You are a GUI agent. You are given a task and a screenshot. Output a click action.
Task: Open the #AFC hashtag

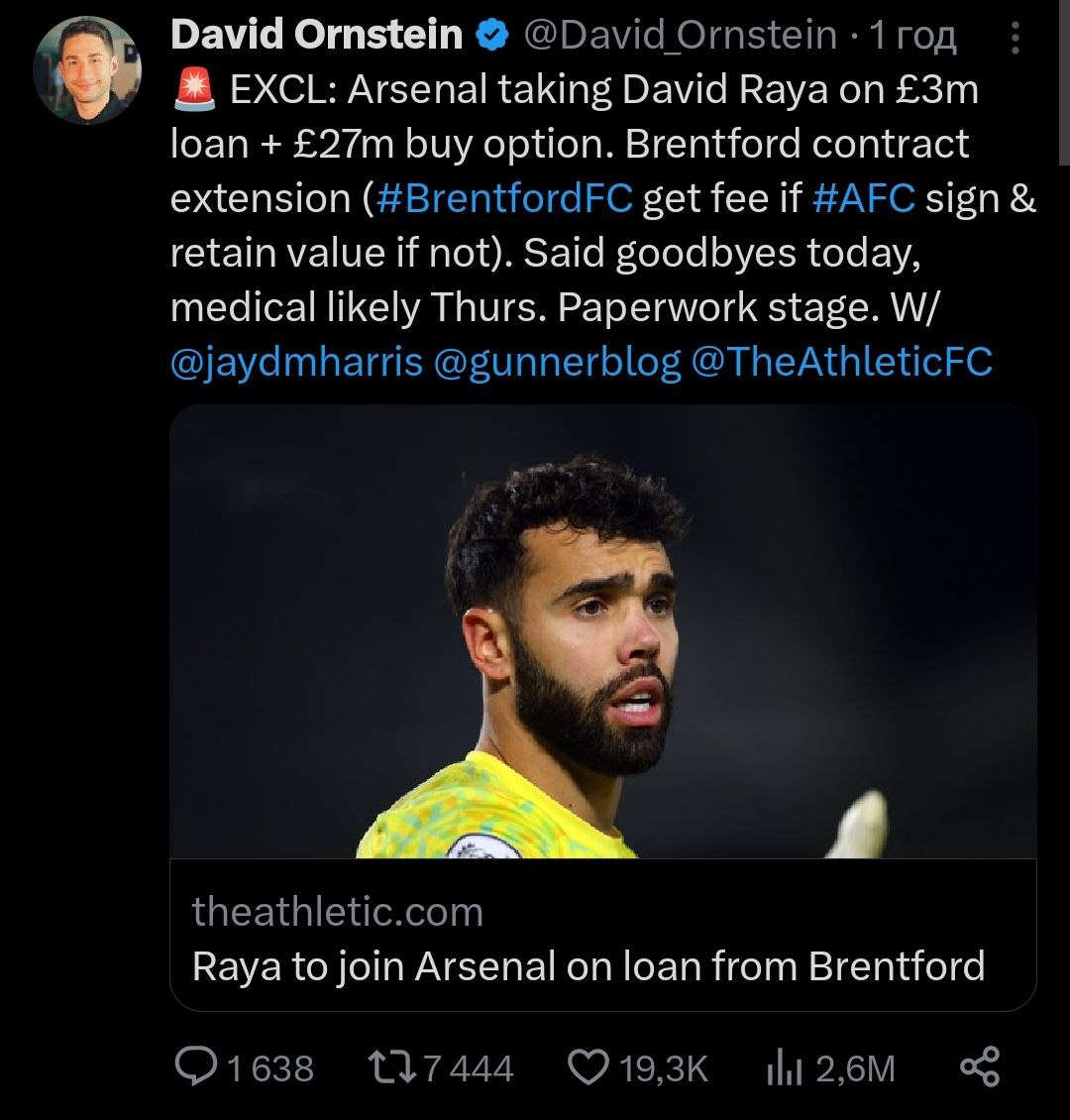[863, 198]
